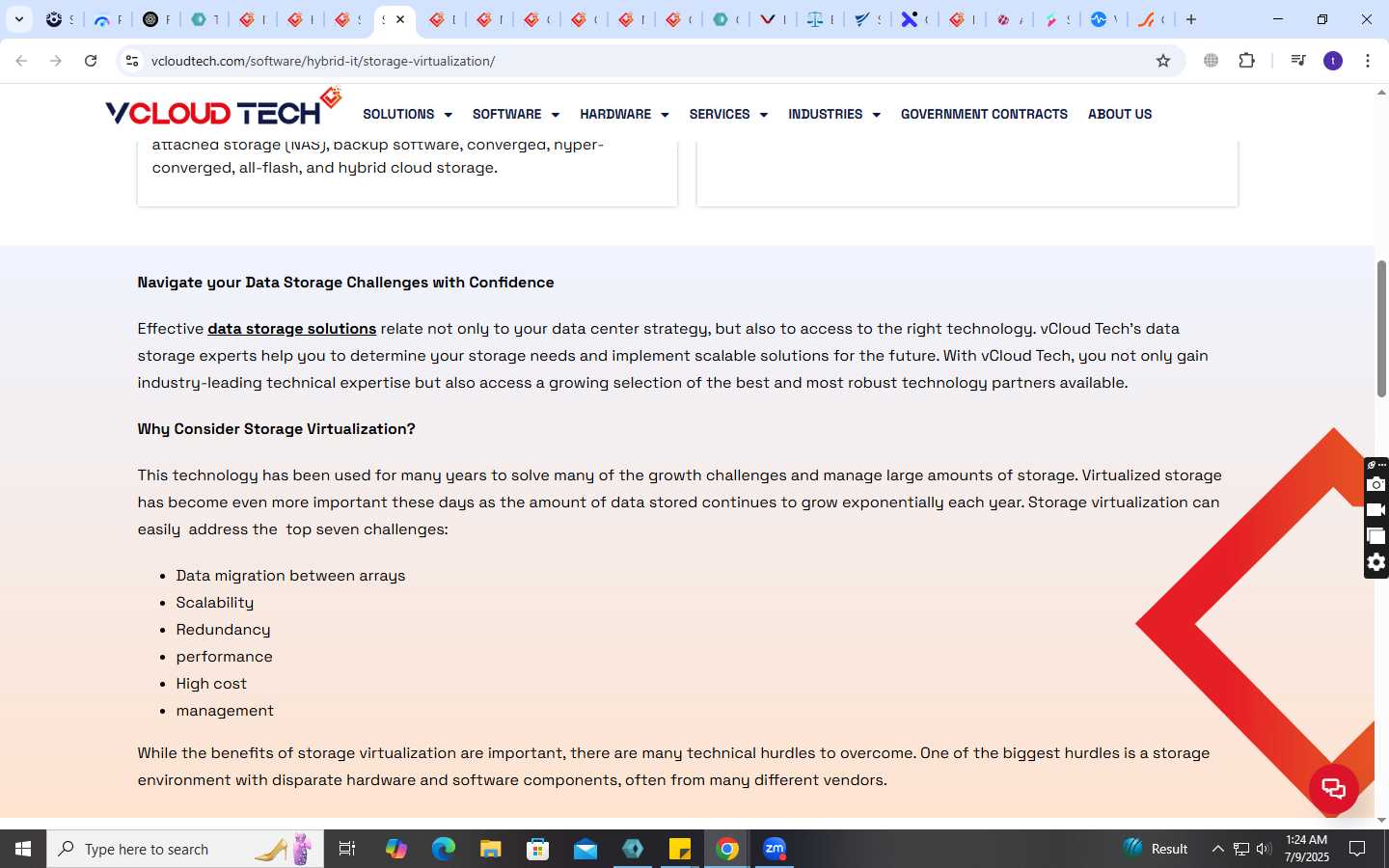Click the page vertical scrollbar thumb
This screenshot has width=1389, height=868.
[1381, 328]
